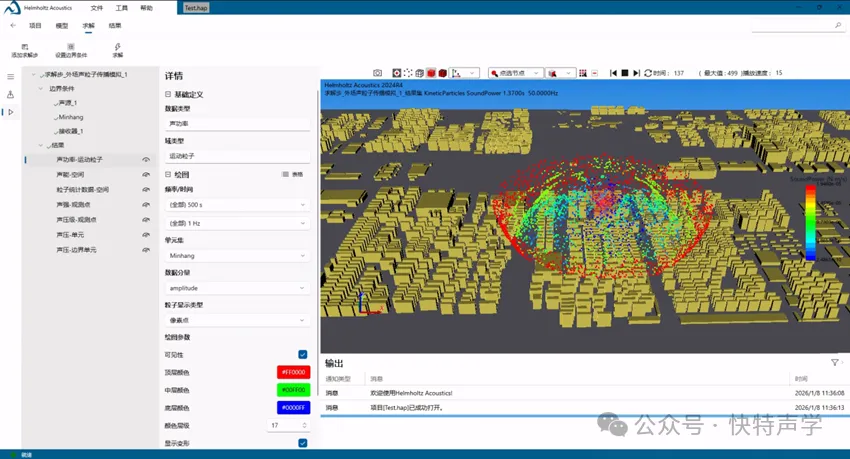Viewport: 850px width, 459px height.
Task: Uncheck the 可见性 visibility checkbox
Action: tap(302, 354)
